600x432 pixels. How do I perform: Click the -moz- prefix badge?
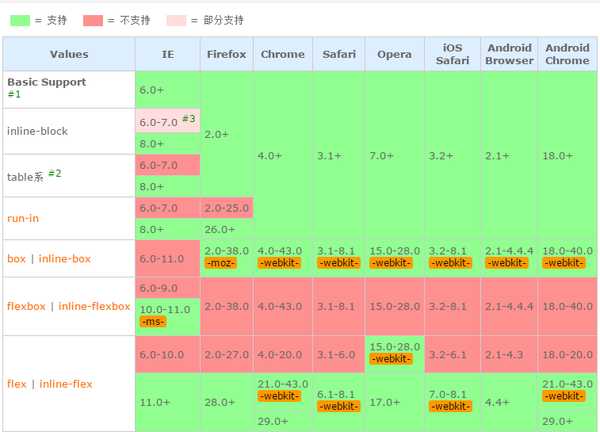(x=220, y=263)
